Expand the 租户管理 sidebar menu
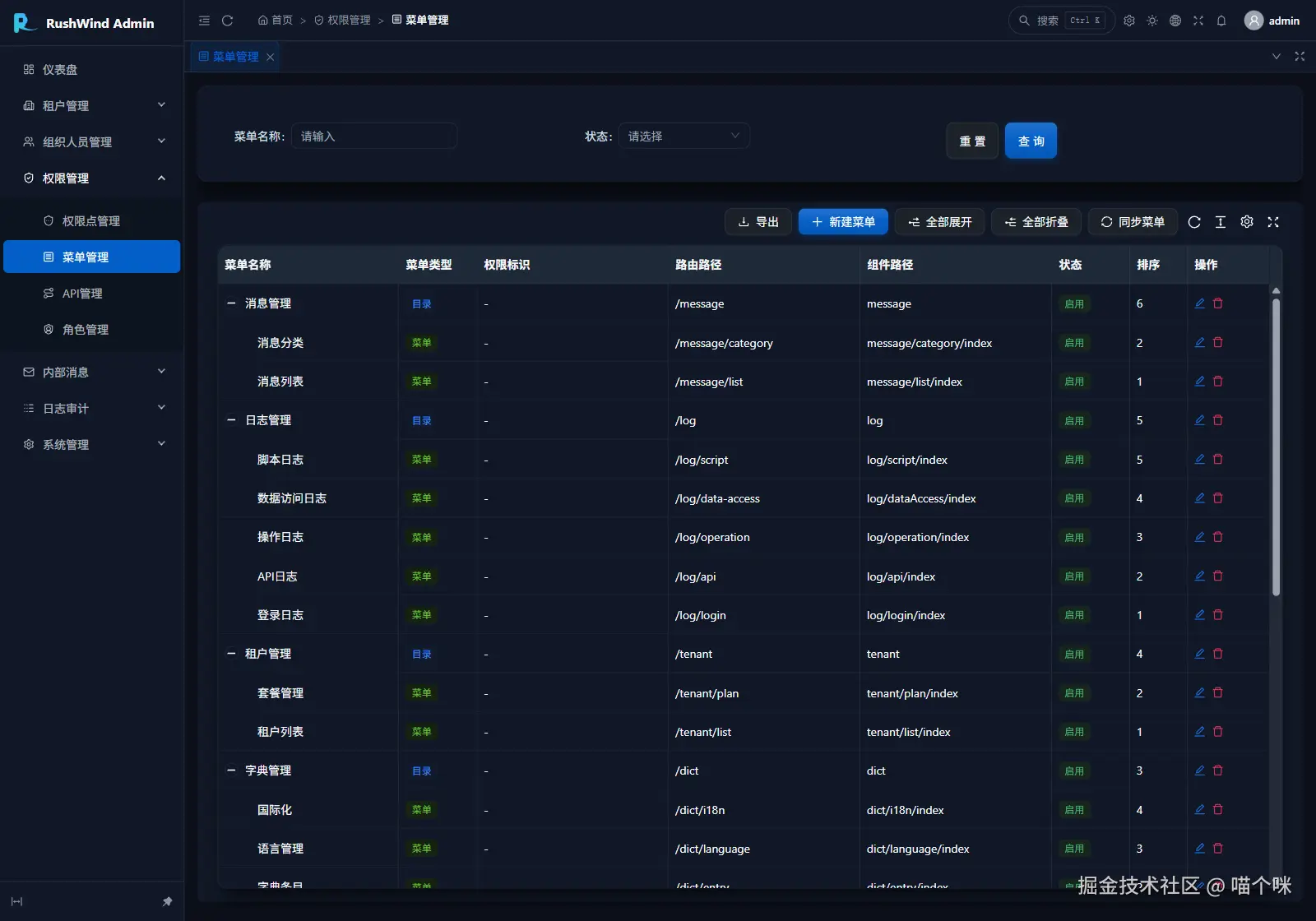This screenshot has height=921, width=1316. point(92,105)
